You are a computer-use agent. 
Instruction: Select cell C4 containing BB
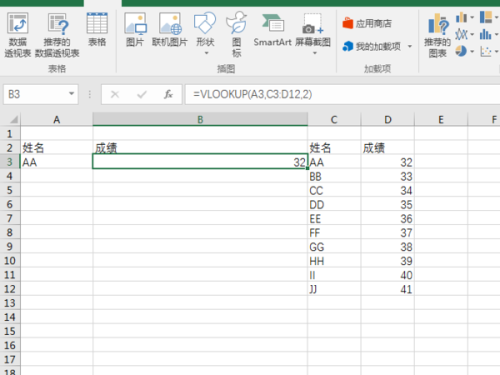click(x=334, y=176)
